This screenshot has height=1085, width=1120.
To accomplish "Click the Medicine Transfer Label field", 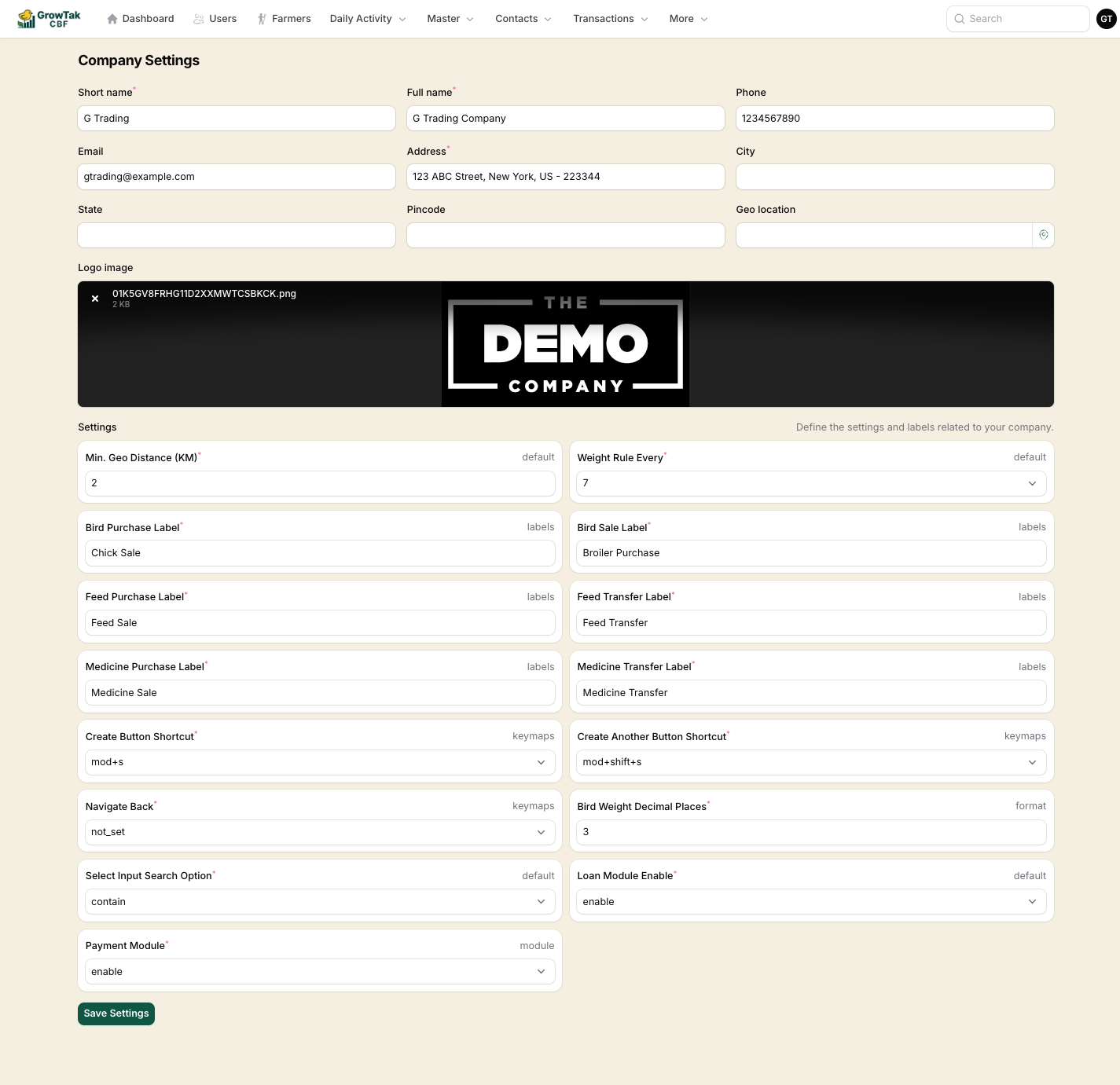I will (811, 693).
